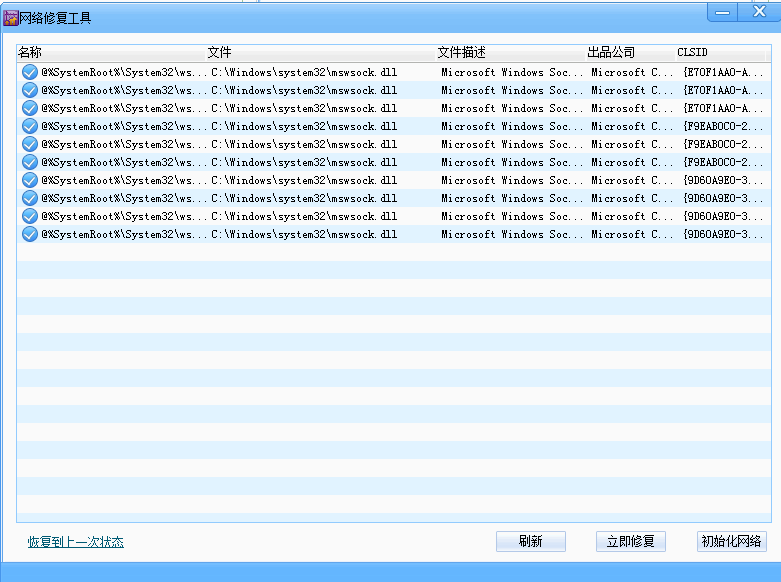Select the {E70F1AA0-A... CLSID in the first row

723,72
